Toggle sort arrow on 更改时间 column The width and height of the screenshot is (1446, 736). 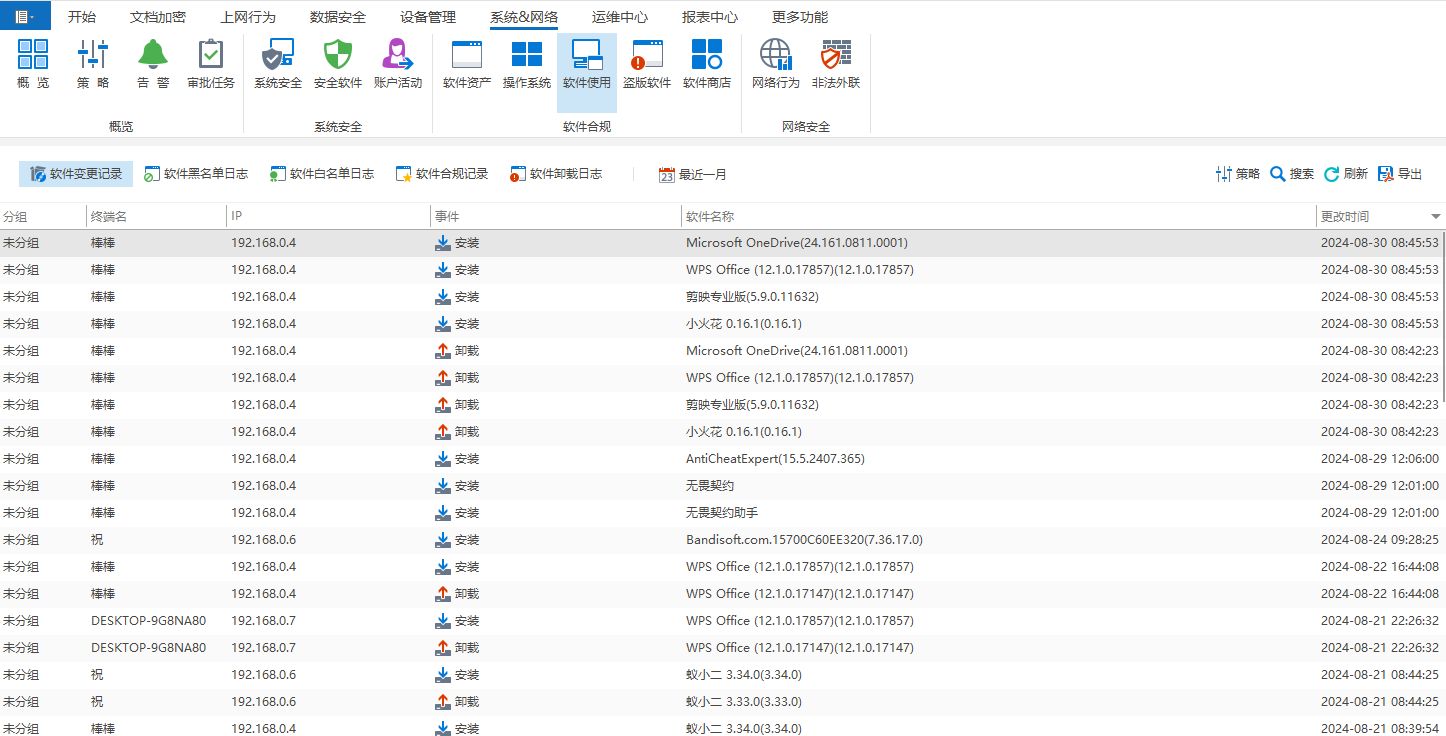click(1436, 216)
